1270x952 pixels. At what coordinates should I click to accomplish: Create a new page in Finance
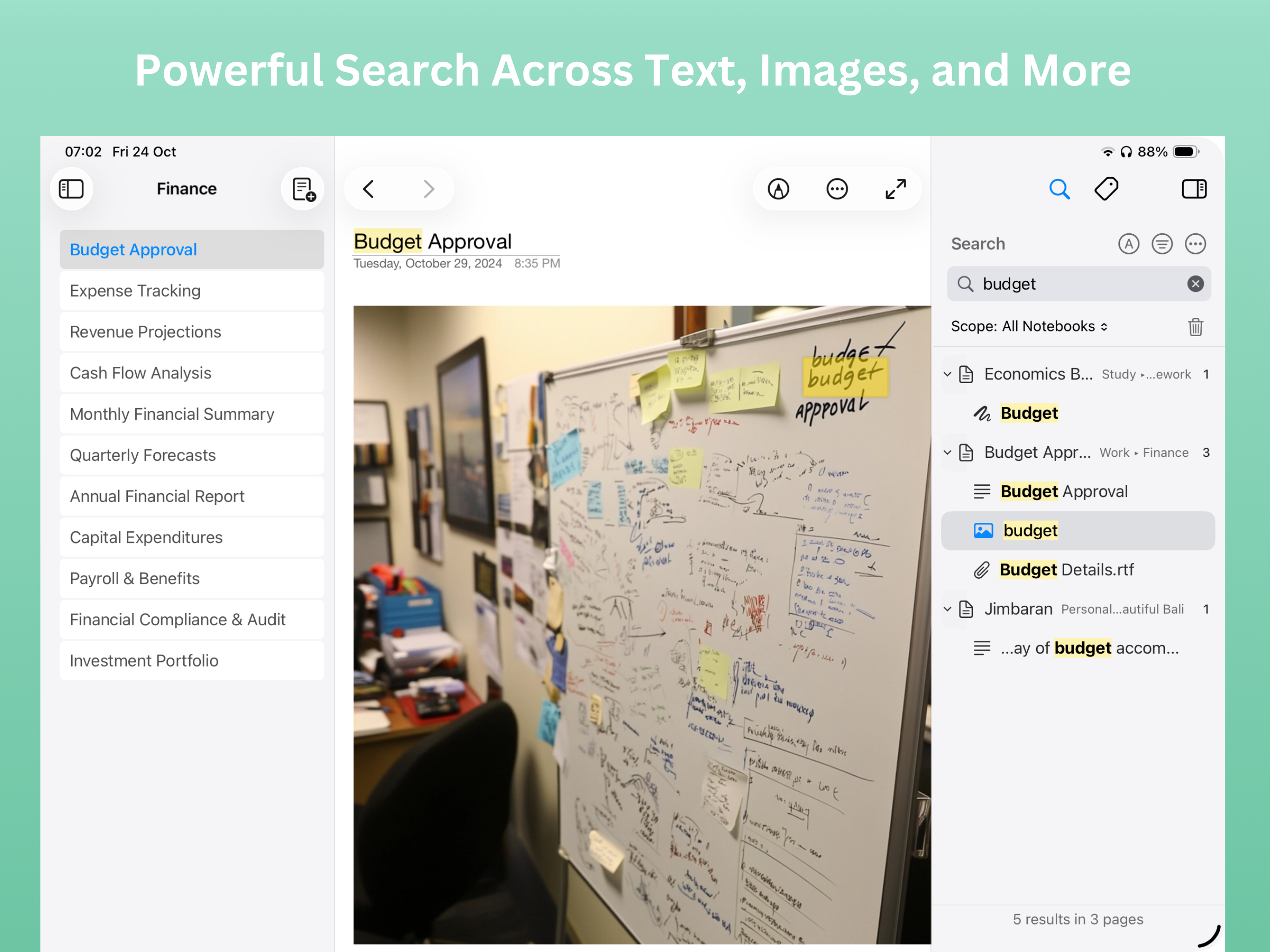303,189
